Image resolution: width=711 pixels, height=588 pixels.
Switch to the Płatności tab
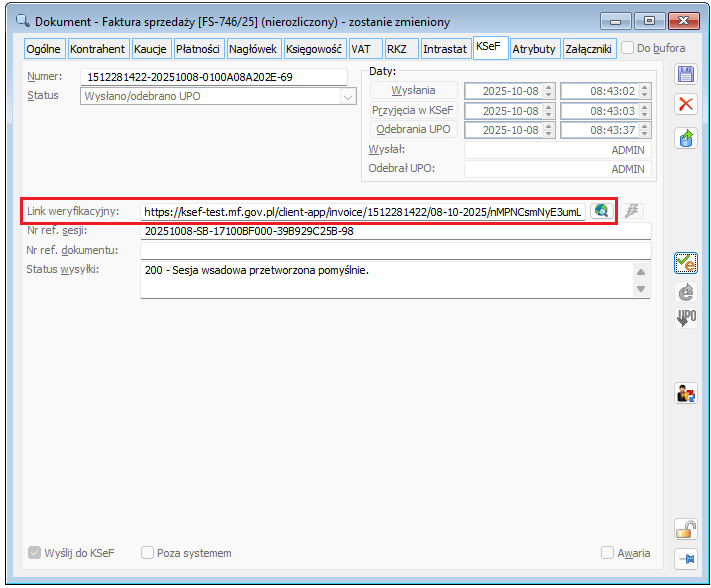(198, 49)
